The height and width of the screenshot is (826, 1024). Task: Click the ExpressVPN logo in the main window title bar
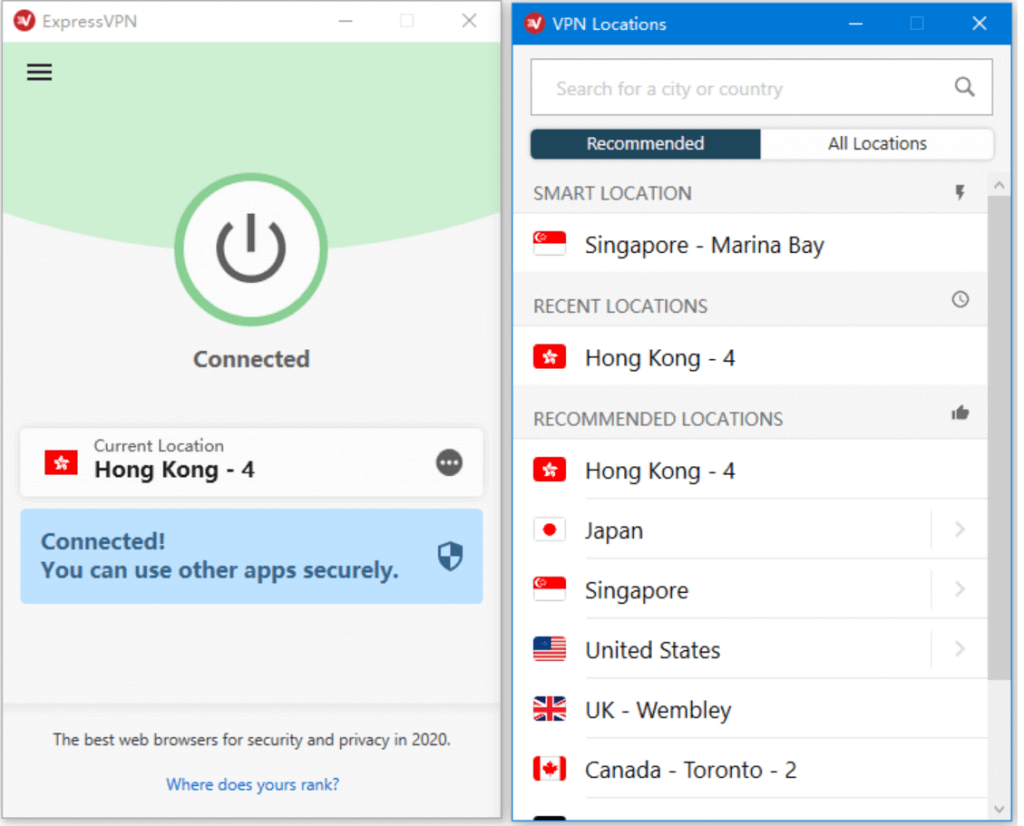24,20
